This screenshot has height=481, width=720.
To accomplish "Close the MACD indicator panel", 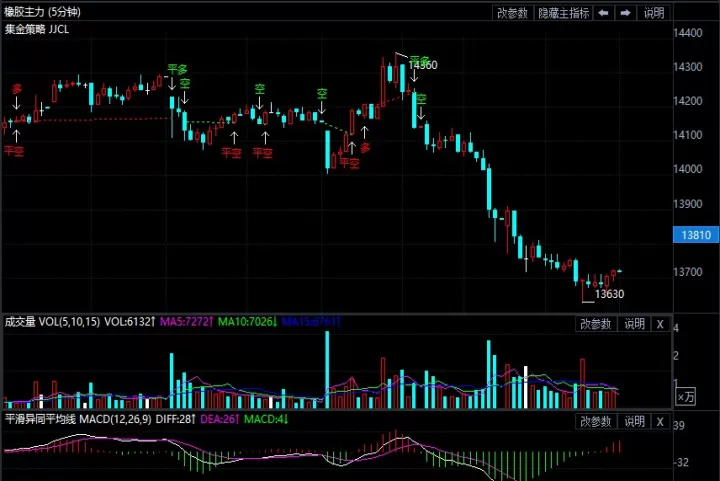I will tap(660, 421).
